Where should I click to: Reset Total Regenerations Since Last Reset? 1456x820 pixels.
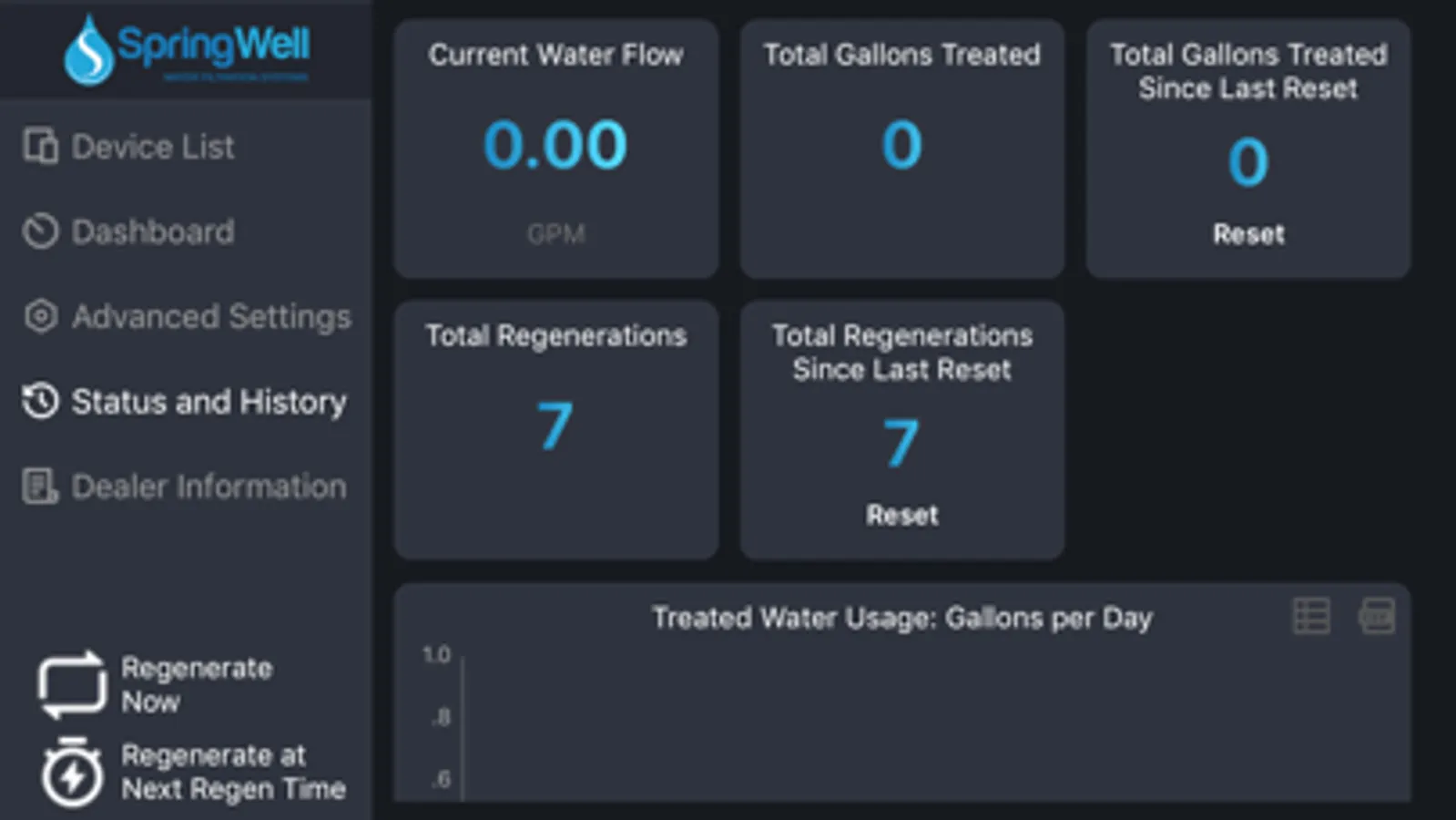click(x=901, y=515)
